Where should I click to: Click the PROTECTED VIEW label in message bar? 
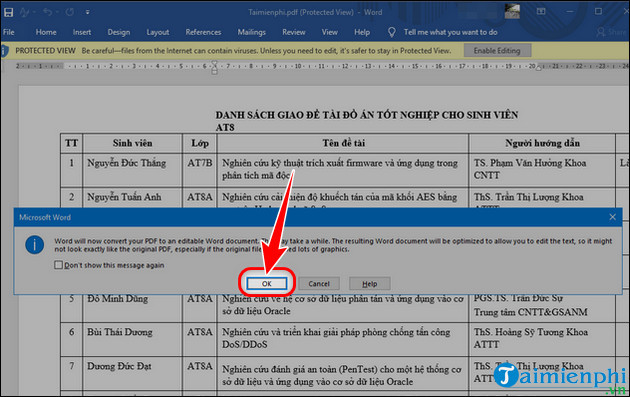click(x=45, y=51)
